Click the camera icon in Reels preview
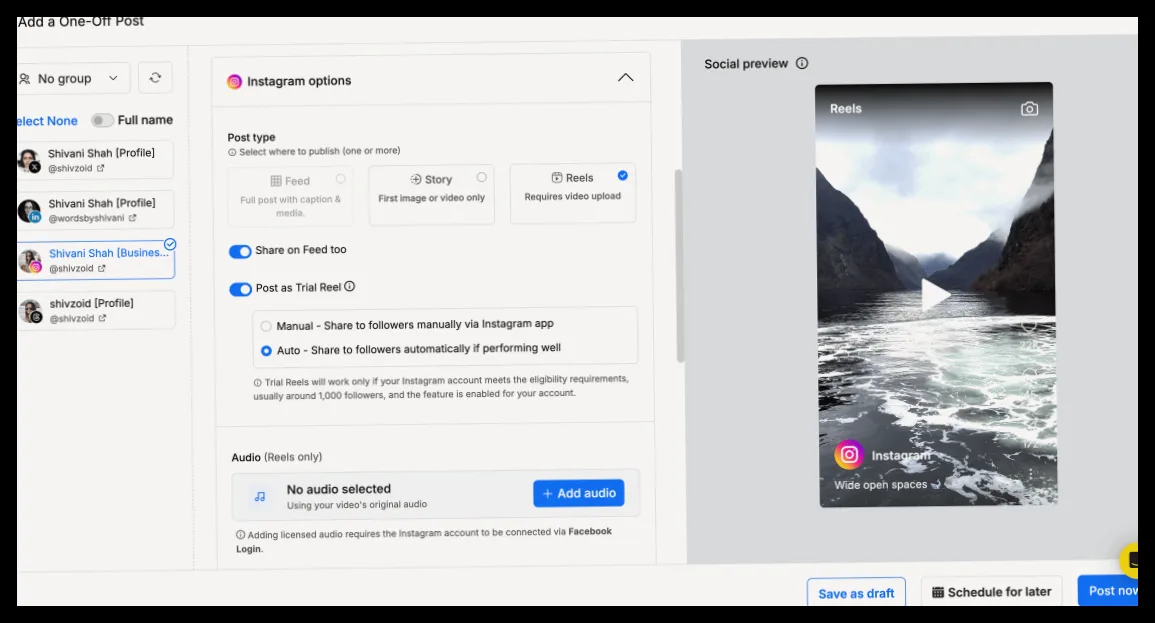 pyautogui.click(x=1029, y=109)
